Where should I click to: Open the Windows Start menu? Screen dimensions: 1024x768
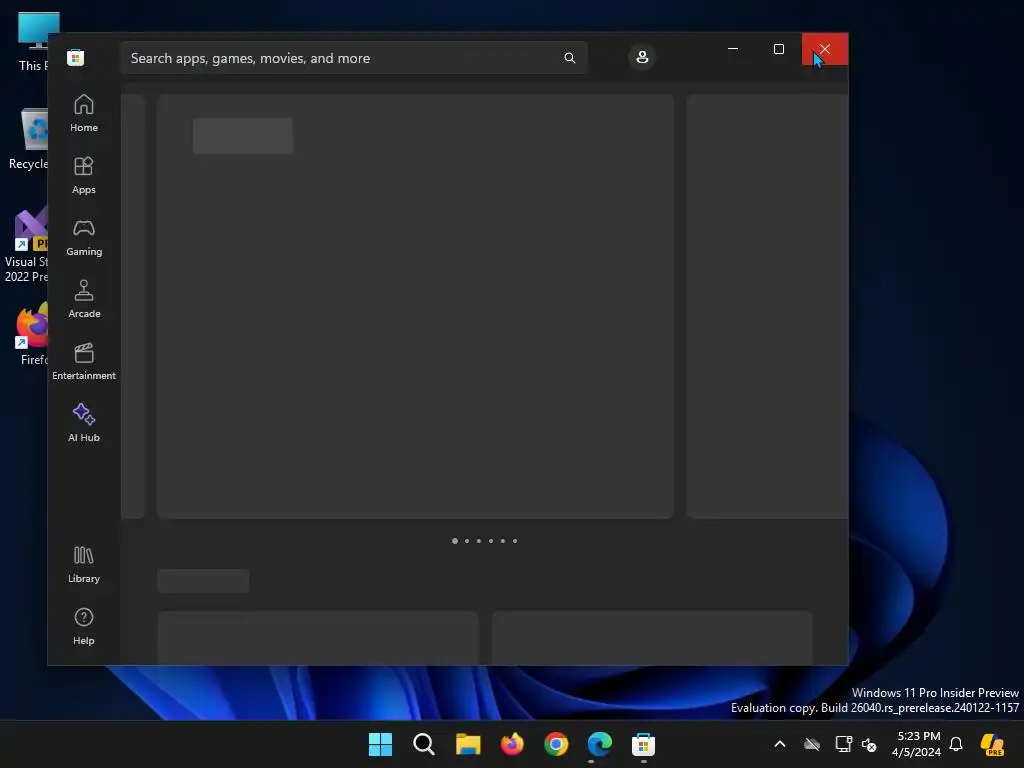pos(380,744)
